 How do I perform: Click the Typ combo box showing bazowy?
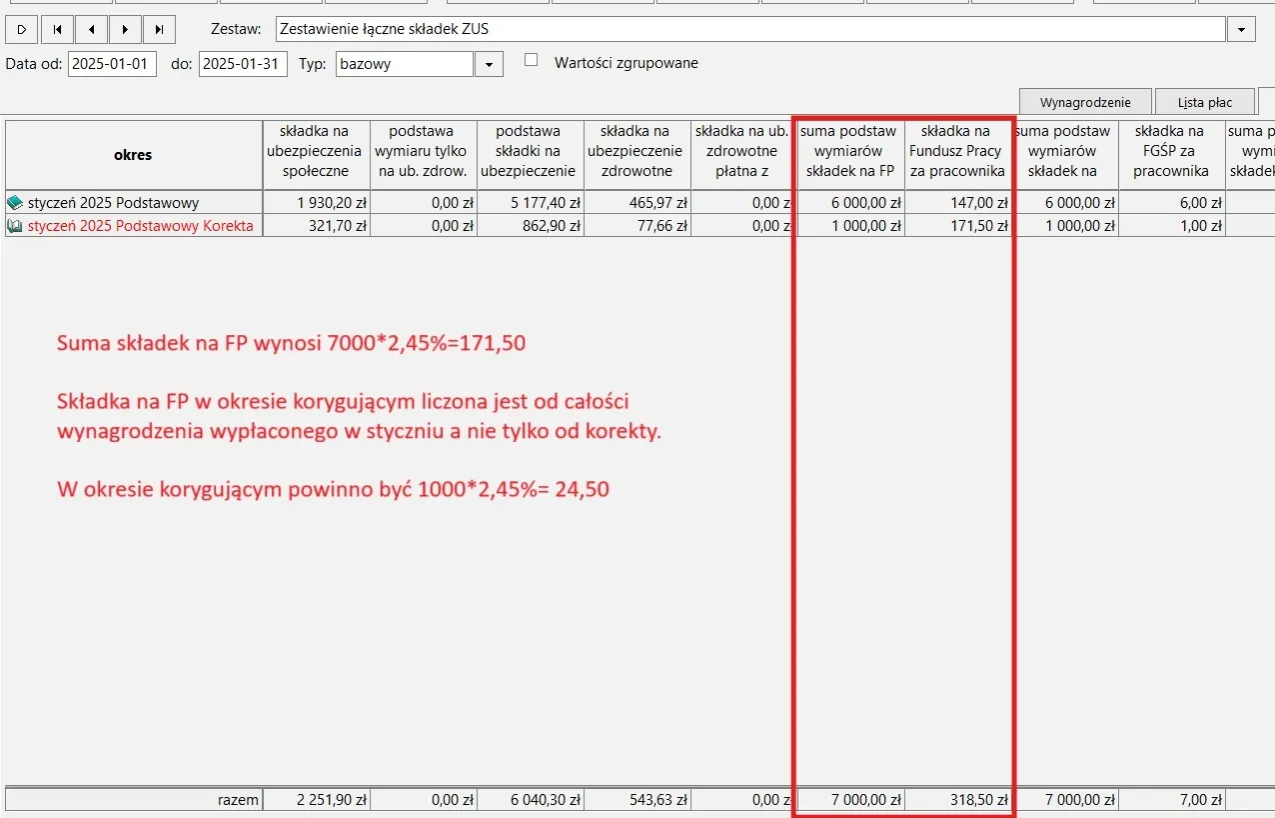[404, 65]
